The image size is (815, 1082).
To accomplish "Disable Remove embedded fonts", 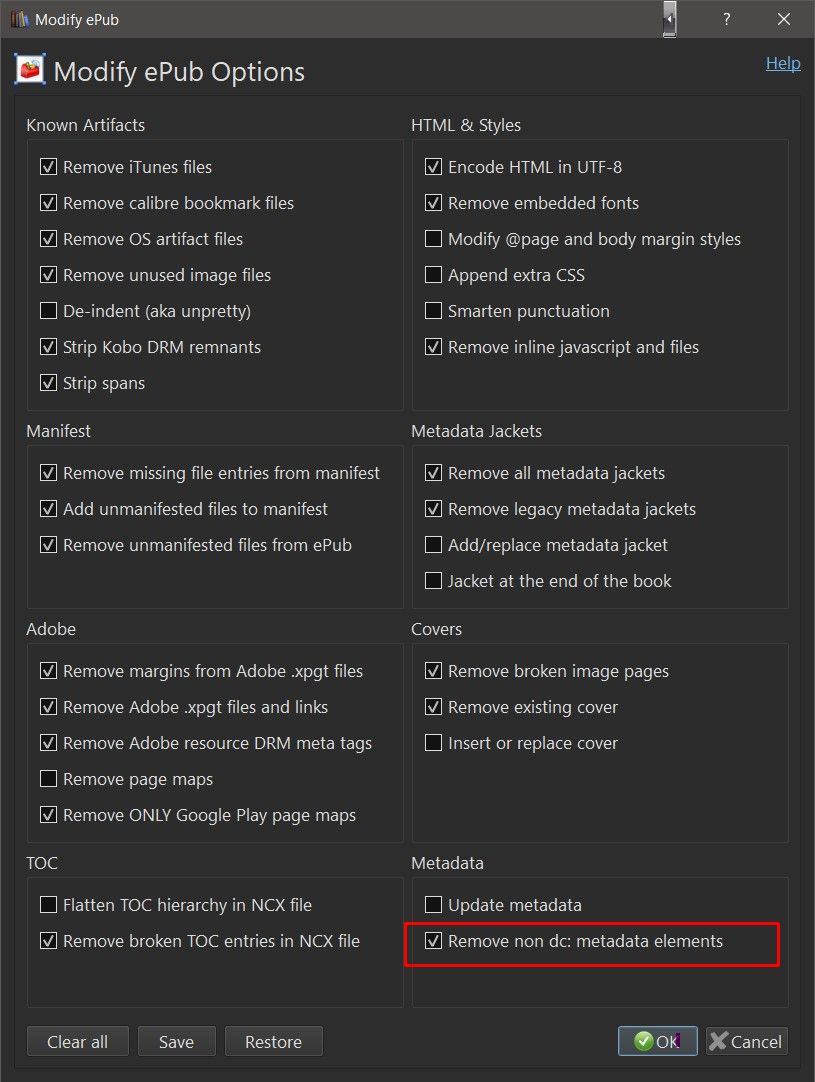I will pos(433,203).
